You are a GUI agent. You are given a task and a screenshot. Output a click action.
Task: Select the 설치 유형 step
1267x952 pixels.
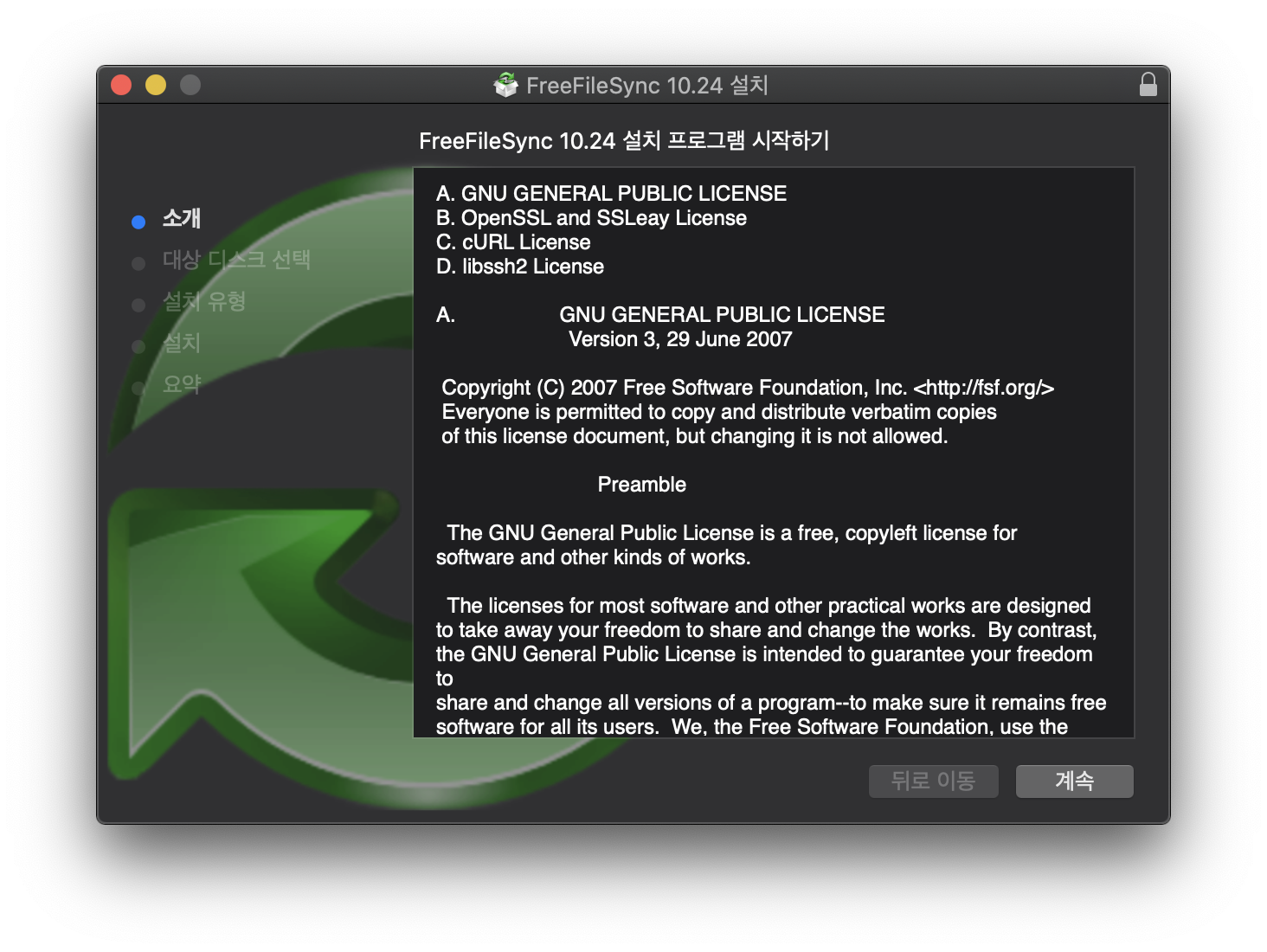[204, 301]
